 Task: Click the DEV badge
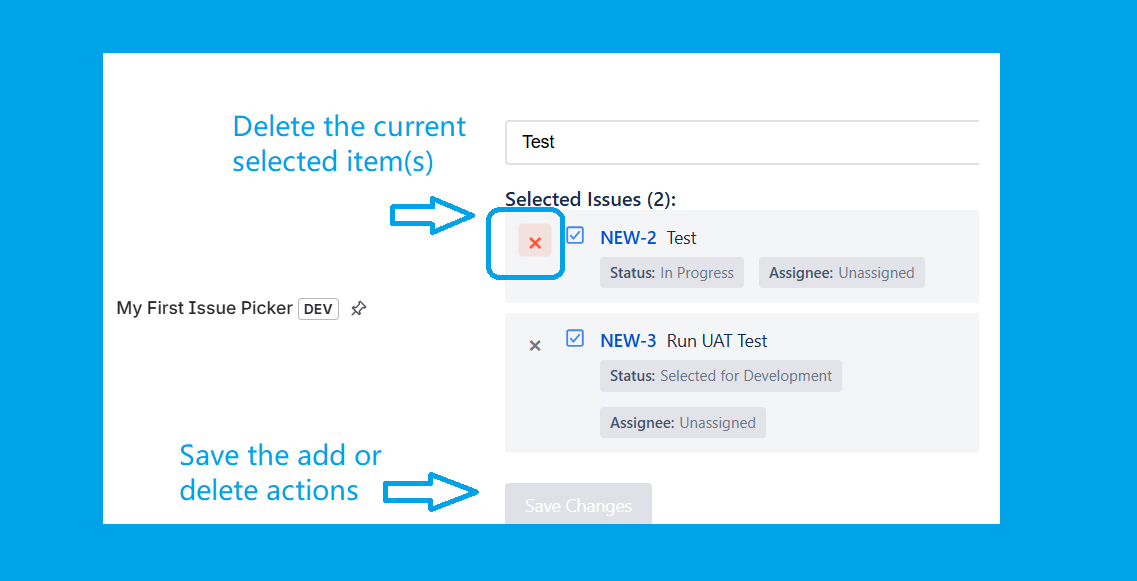coord(318,309)
